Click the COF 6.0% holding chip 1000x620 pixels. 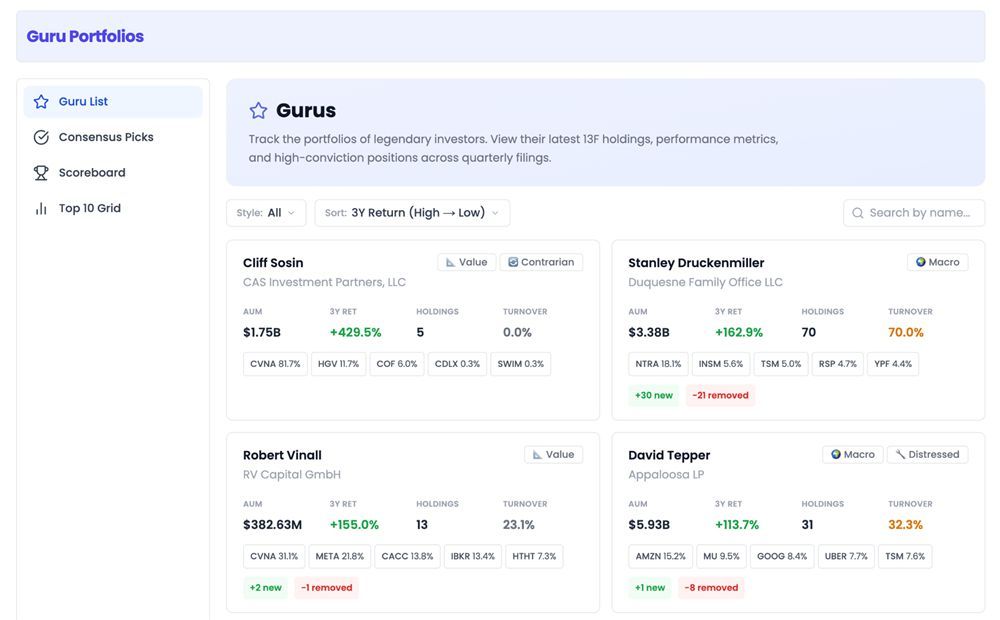(x=397, y=364)
